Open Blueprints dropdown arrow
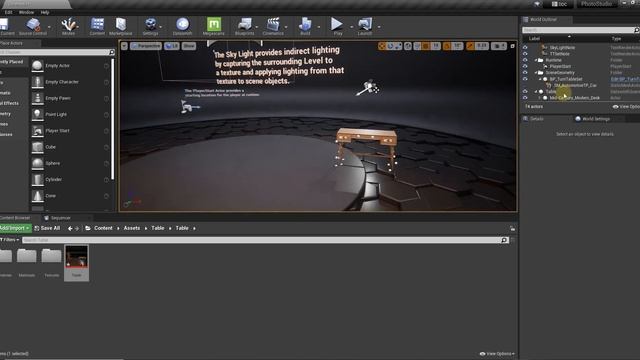640x360 pixels. (257, 27)
